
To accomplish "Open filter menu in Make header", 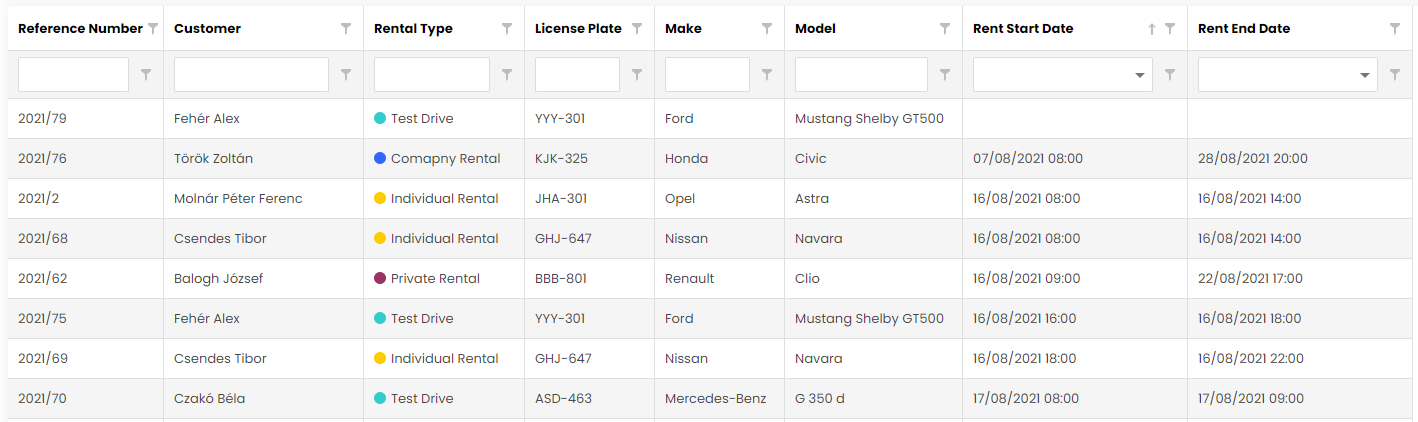I will (767, 29).
